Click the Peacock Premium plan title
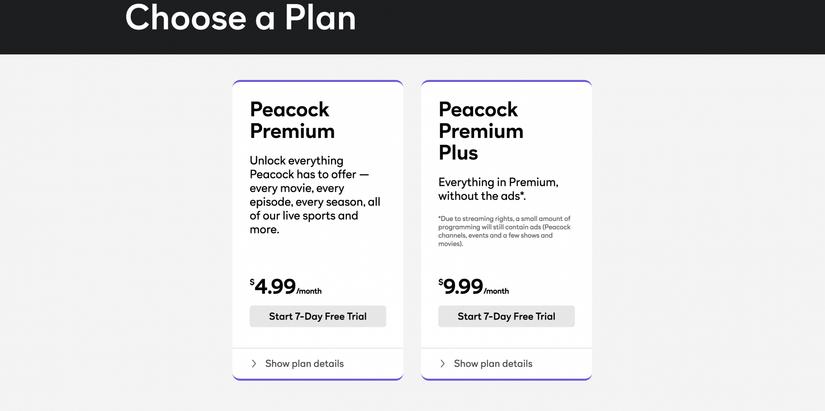Image resolution: width=825 pixels, height=411 pixels. pyautogui.click(x=292, y=120)
